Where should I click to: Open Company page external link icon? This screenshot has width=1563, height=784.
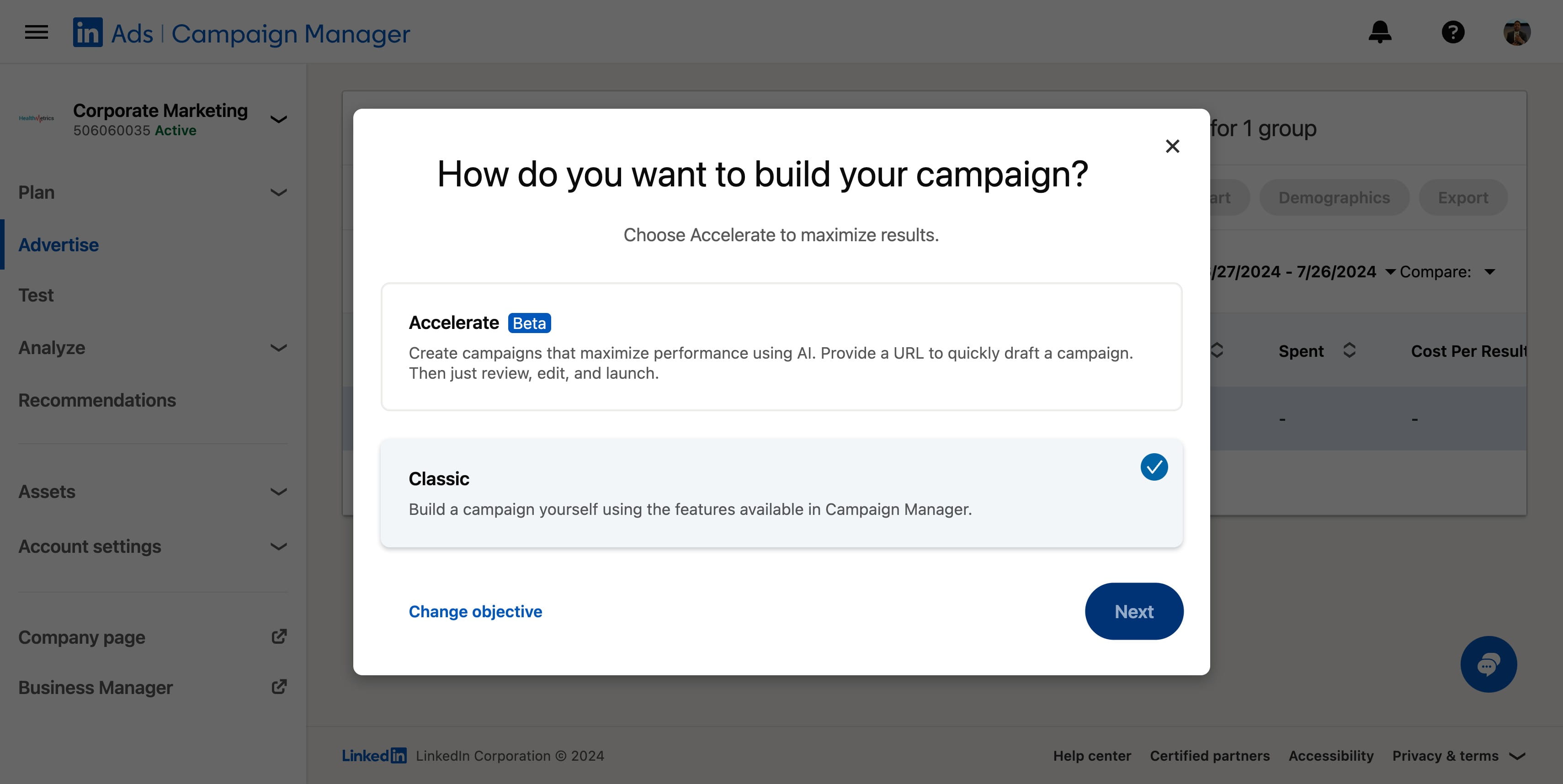[x=278, y=637]
